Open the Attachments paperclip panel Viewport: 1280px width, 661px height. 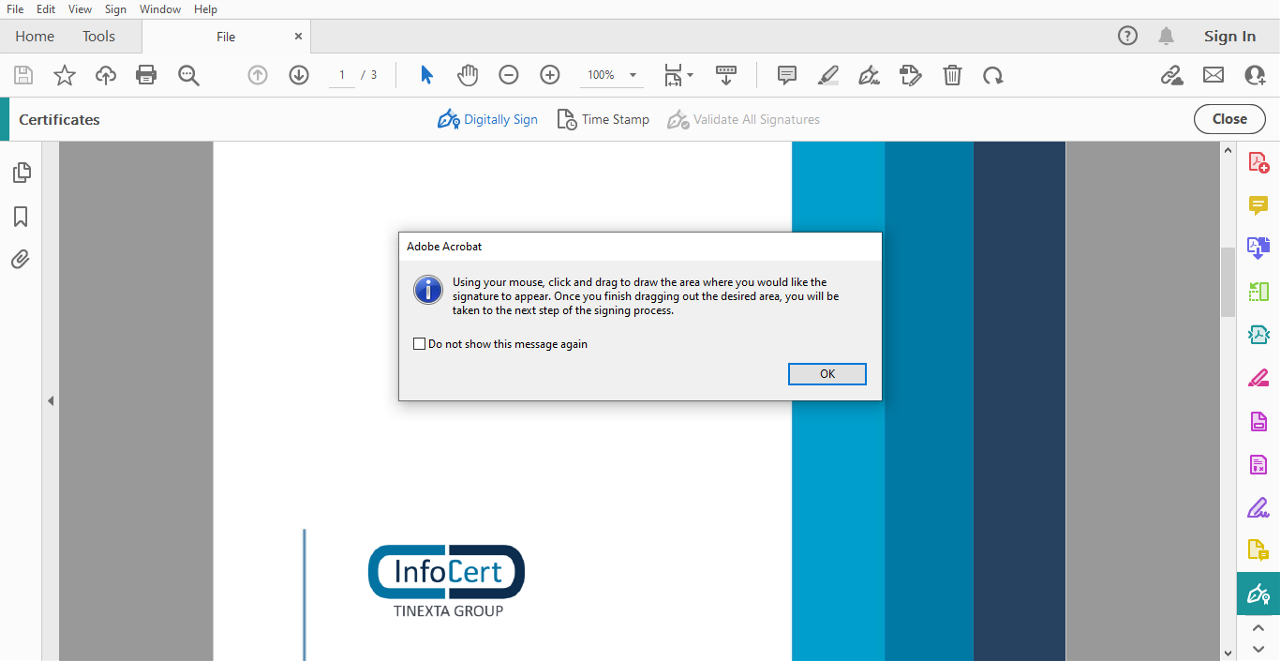coord(20,260)
